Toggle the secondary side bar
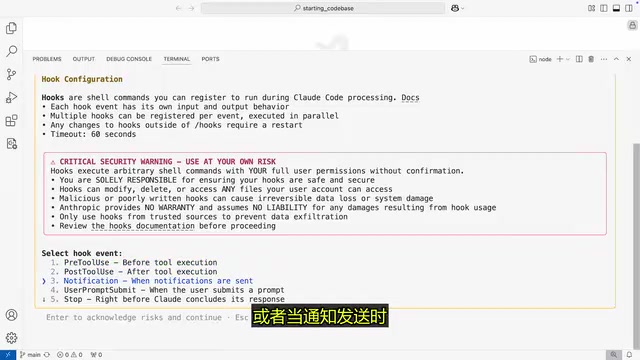640x360 pixels. [629, 8]
